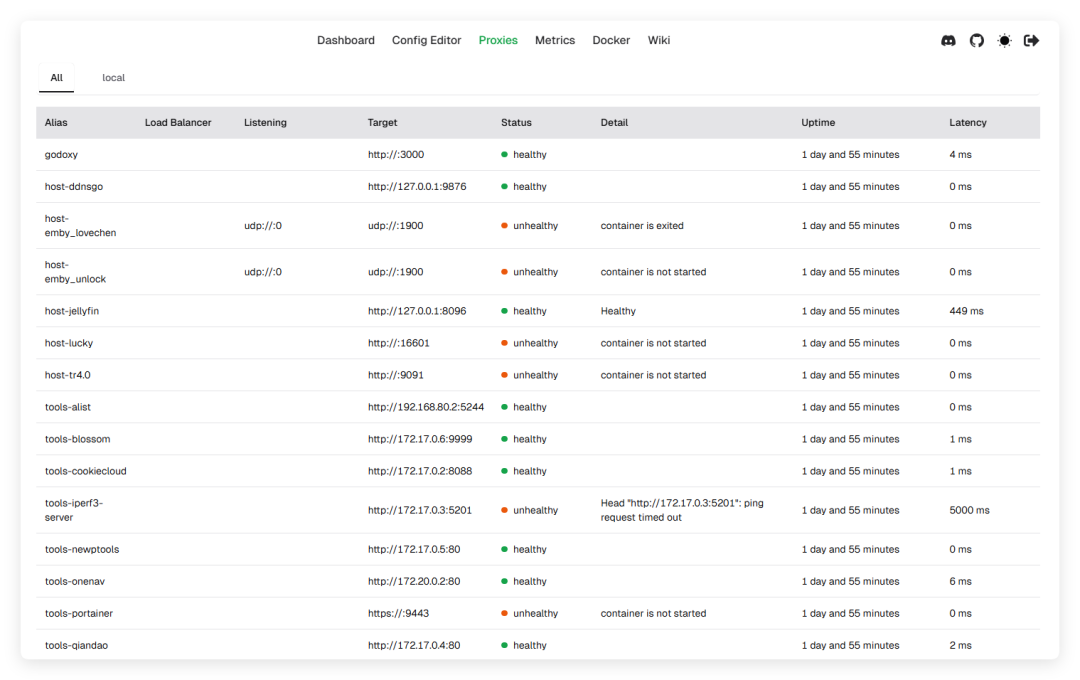
Task: Sort by the Alias column header
Action: click(56, 123)
